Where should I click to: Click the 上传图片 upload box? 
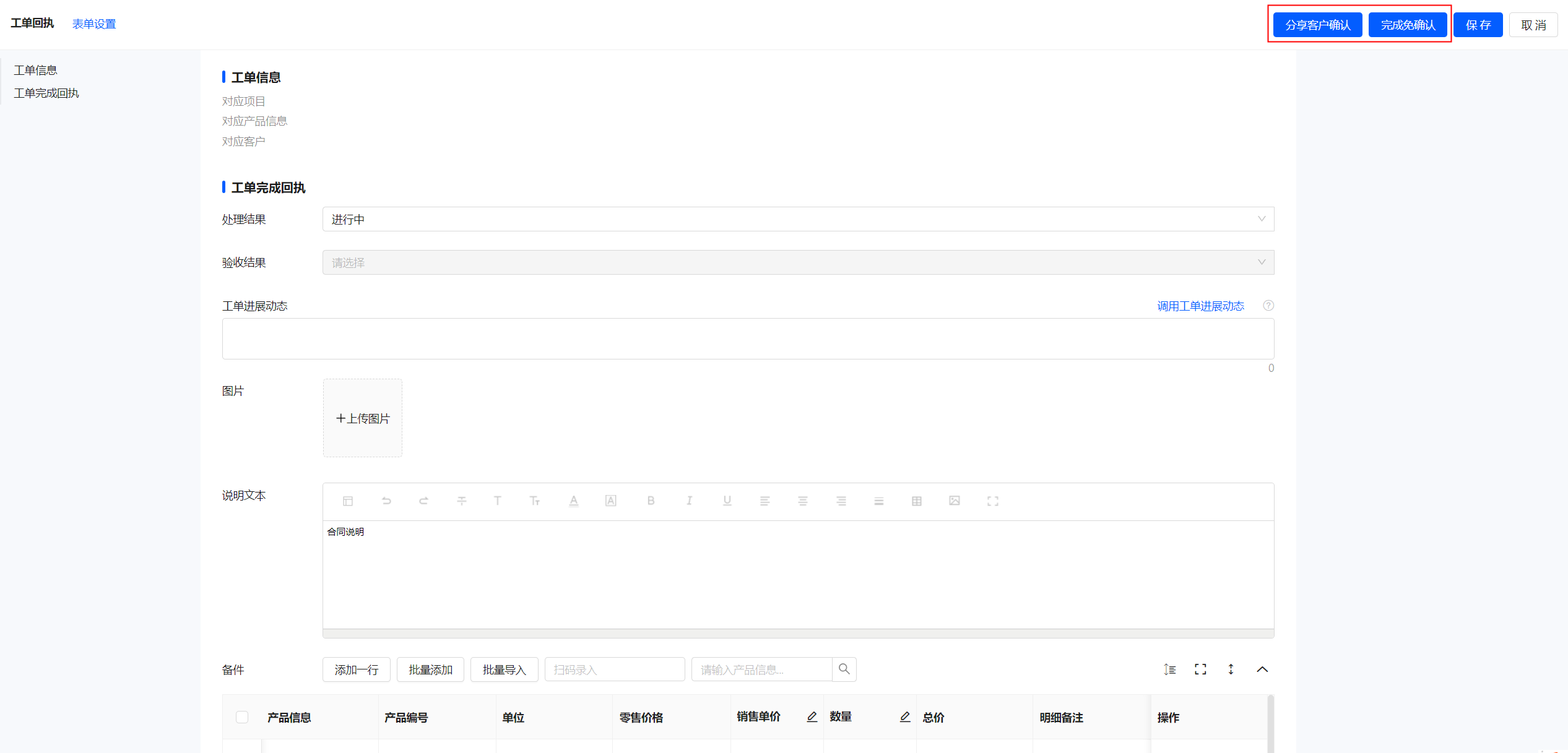[x=363, y=418]
